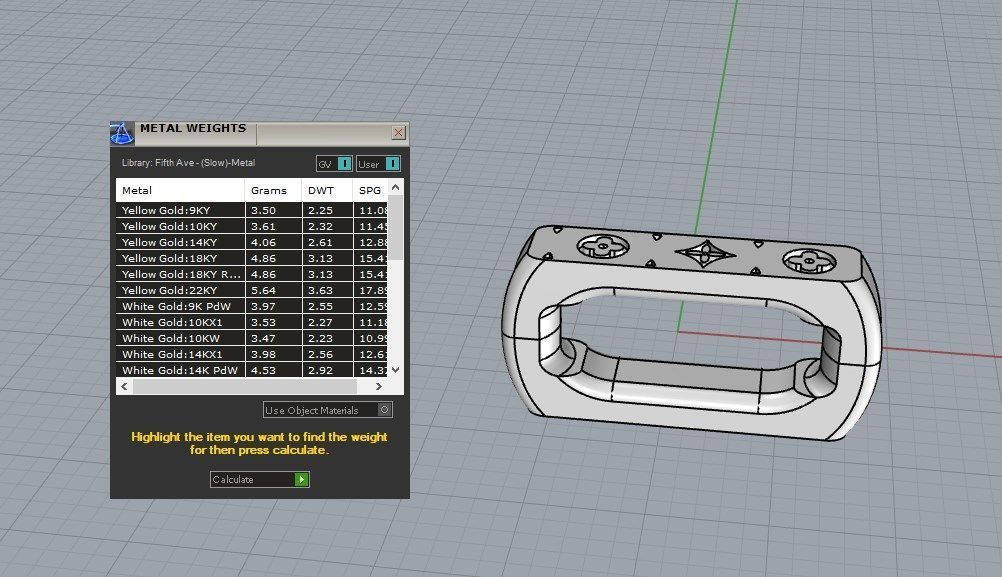Select the Yellow Gold:18KY row
Screen dimensions: 1002x577
coord(252,258)
